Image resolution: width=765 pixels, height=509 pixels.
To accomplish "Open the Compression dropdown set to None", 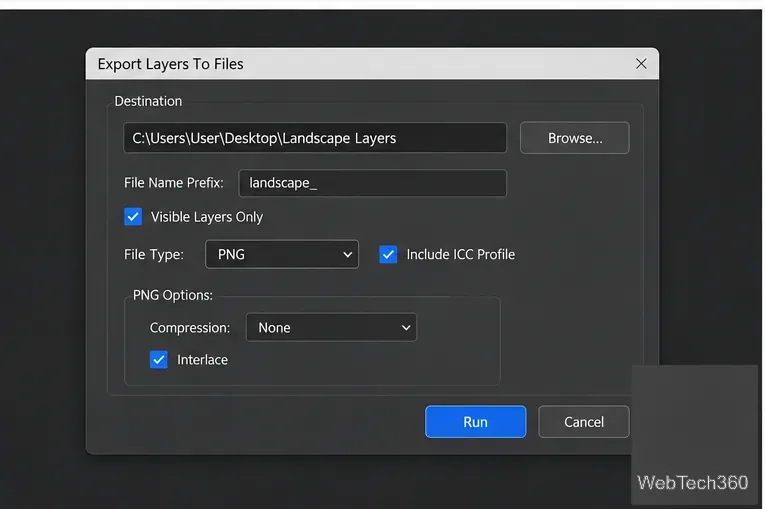I will (331, 327).
